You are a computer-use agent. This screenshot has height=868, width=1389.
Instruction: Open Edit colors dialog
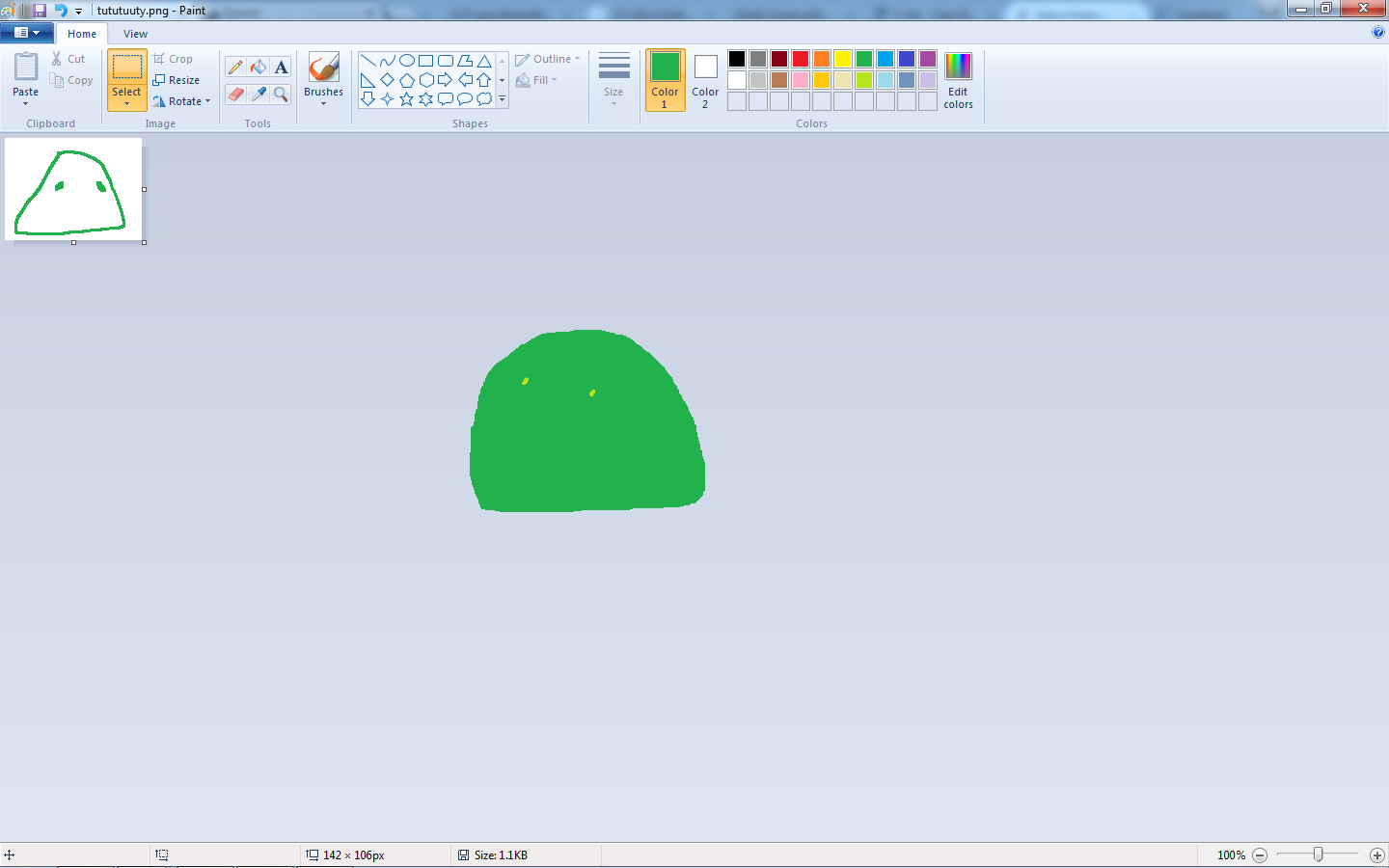click(958, 79)
